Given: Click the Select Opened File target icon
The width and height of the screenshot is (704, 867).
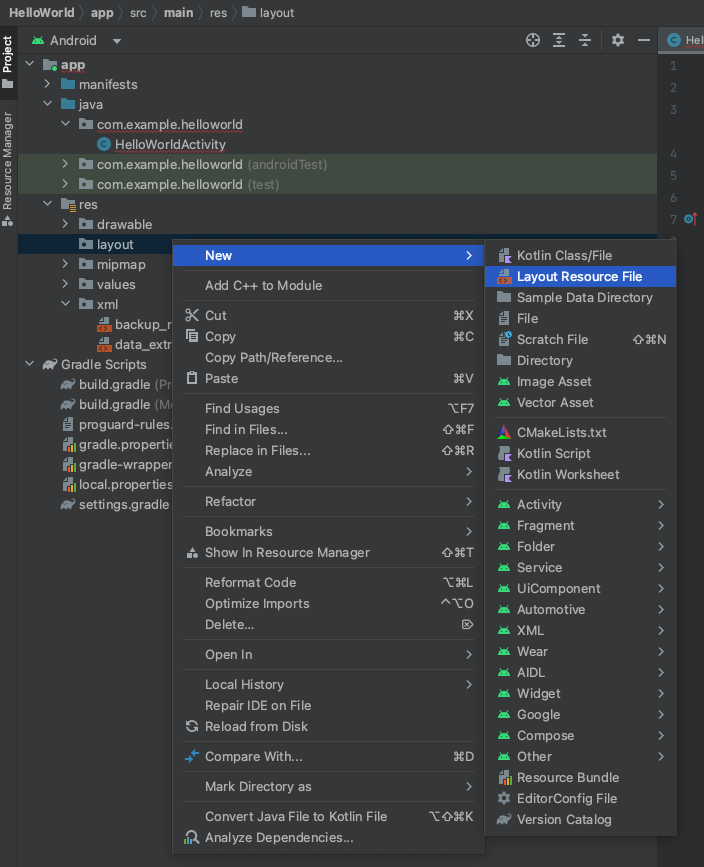Looking at the screenshot, I should click(x=533, y=40).
